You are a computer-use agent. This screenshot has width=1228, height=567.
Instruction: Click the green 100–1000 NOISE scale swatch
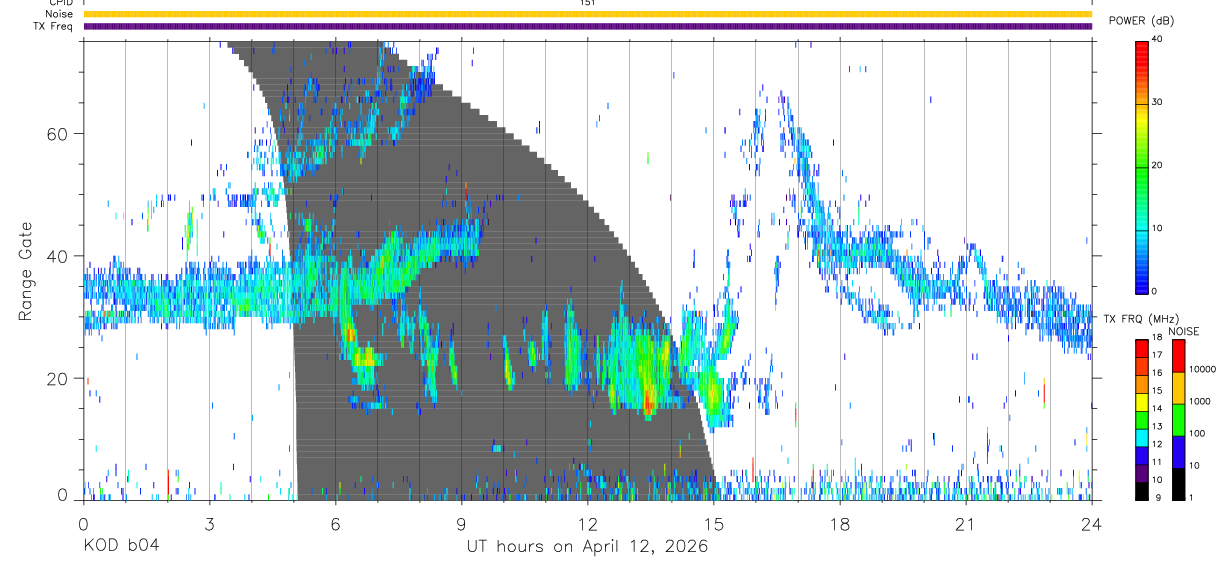pos(1178,418)
